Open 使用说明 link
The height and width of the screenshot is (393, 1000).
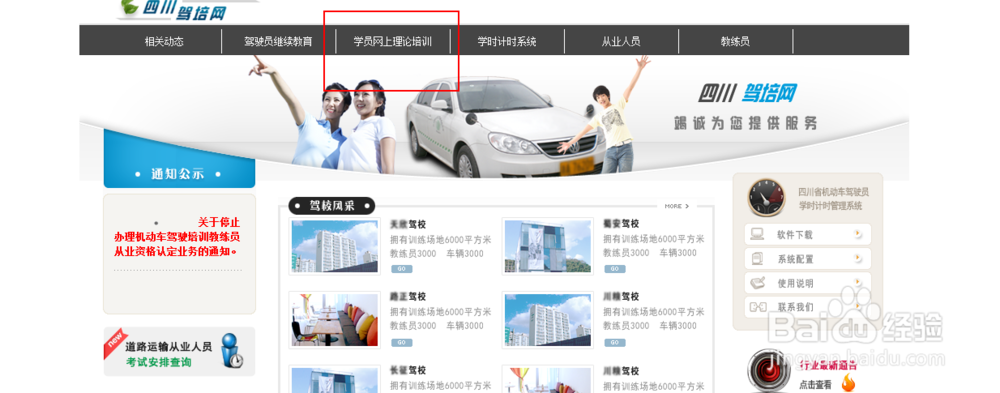[x=795, y=283]
